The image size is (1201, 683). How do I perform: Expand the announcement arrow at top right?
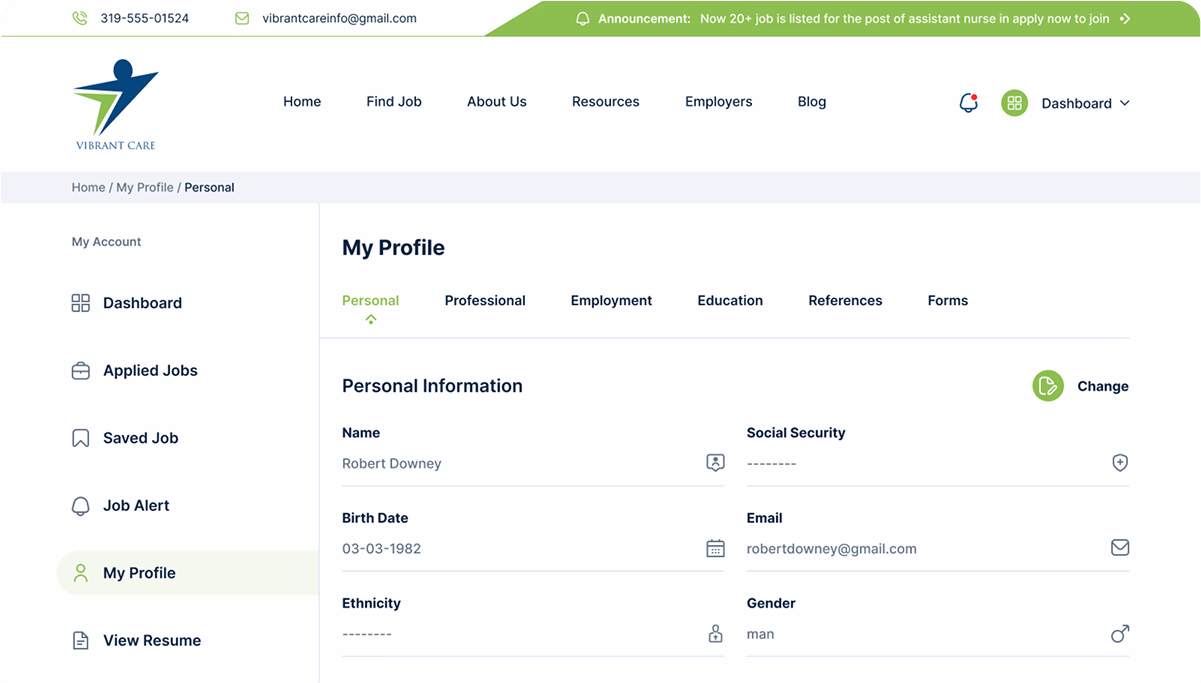tap(1123, 17)
